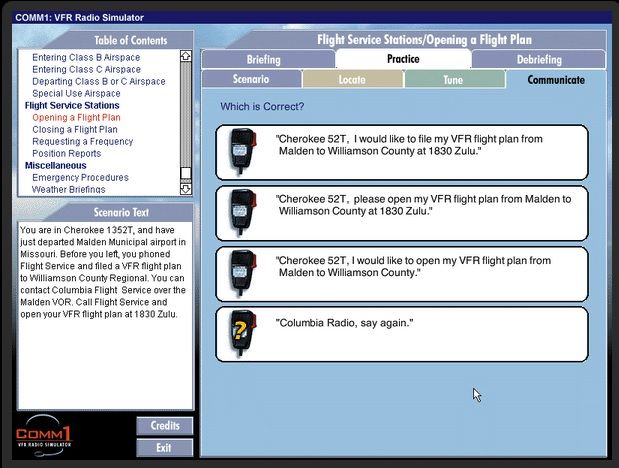Choose answer 'Columbia Radio, say again'
This screenshot has width=619, height=468.
[x=402, y=334]
